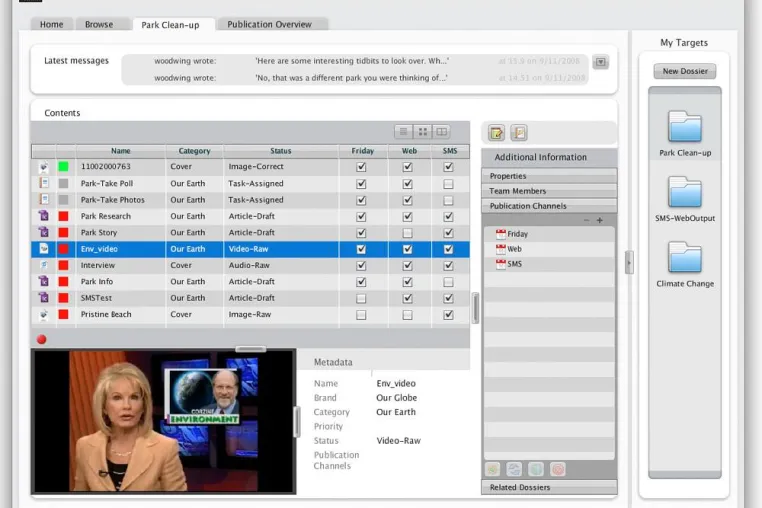
Task: Click the article icon for Park Info
Action: tap(44, 281)
